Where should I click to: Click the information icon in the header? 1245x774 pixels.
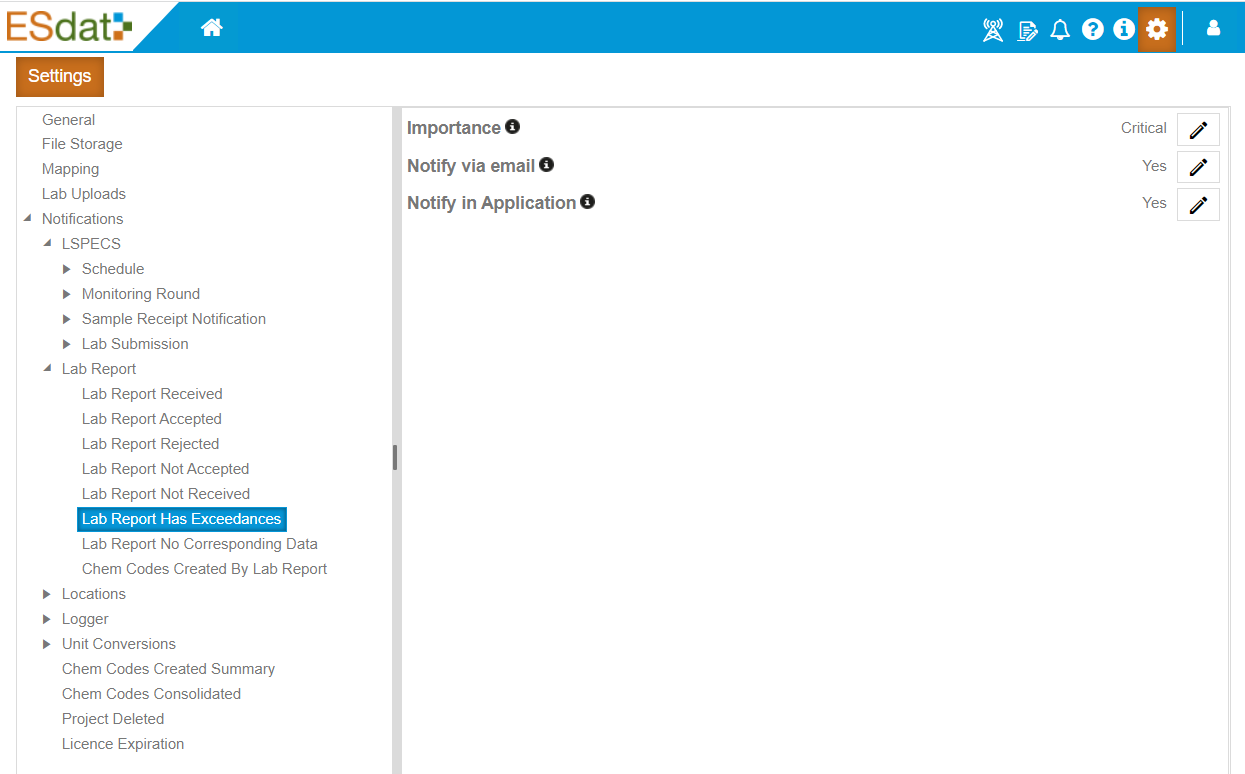(1124, 29)
